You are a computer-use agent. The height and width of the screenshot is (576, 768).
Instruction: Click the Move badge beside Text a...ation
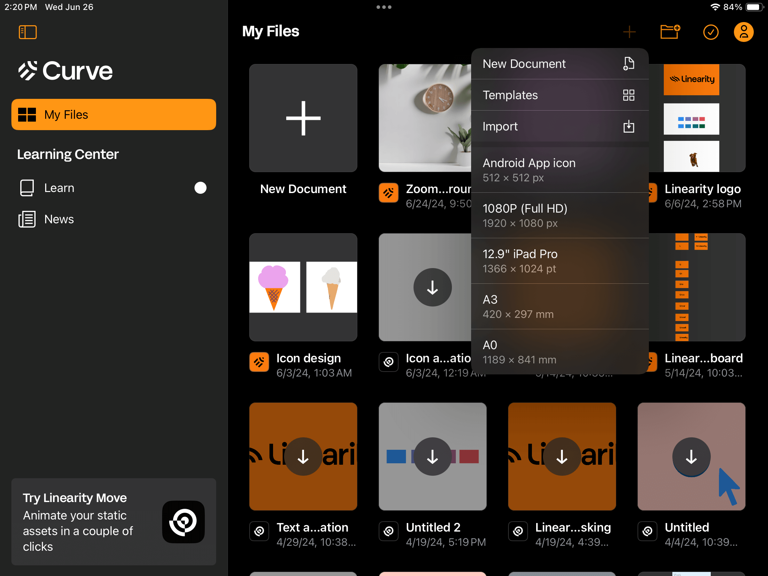pyautogui.click(x=259, y=531)
